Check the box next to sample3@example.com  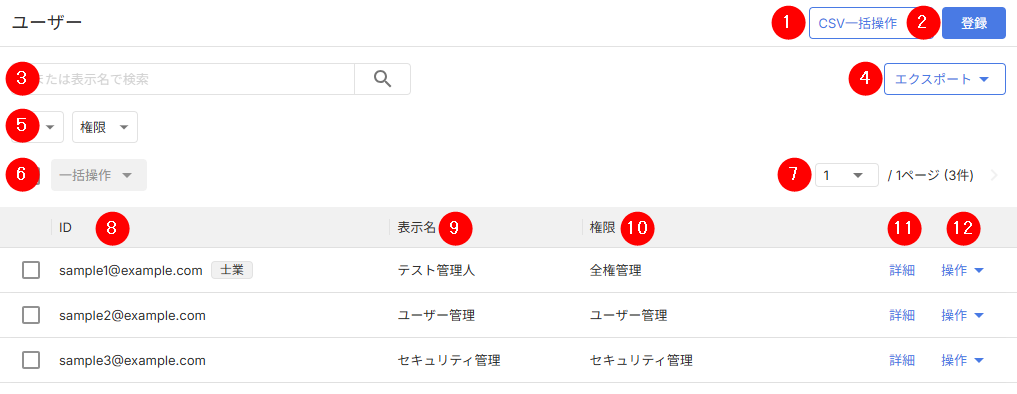30,360
